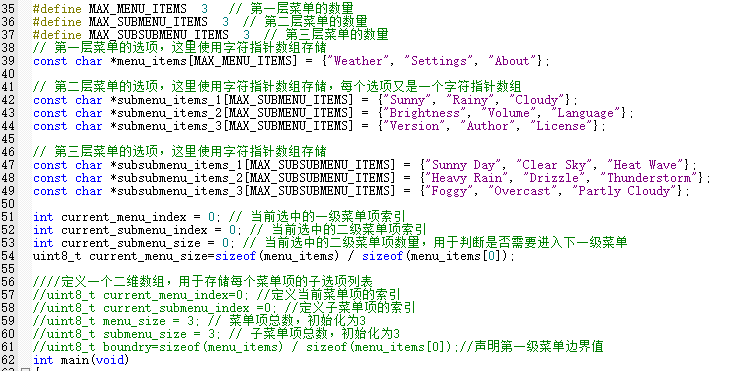Click the void keyword in main

click(x=110, y=360)
